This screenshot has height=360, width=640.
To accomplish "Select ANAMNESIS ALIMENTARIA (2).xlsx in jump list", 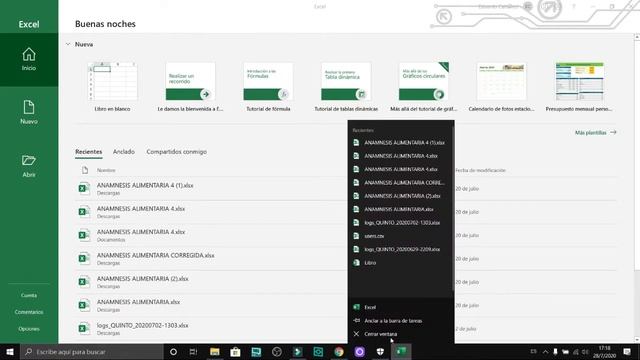I will [401, 196].
